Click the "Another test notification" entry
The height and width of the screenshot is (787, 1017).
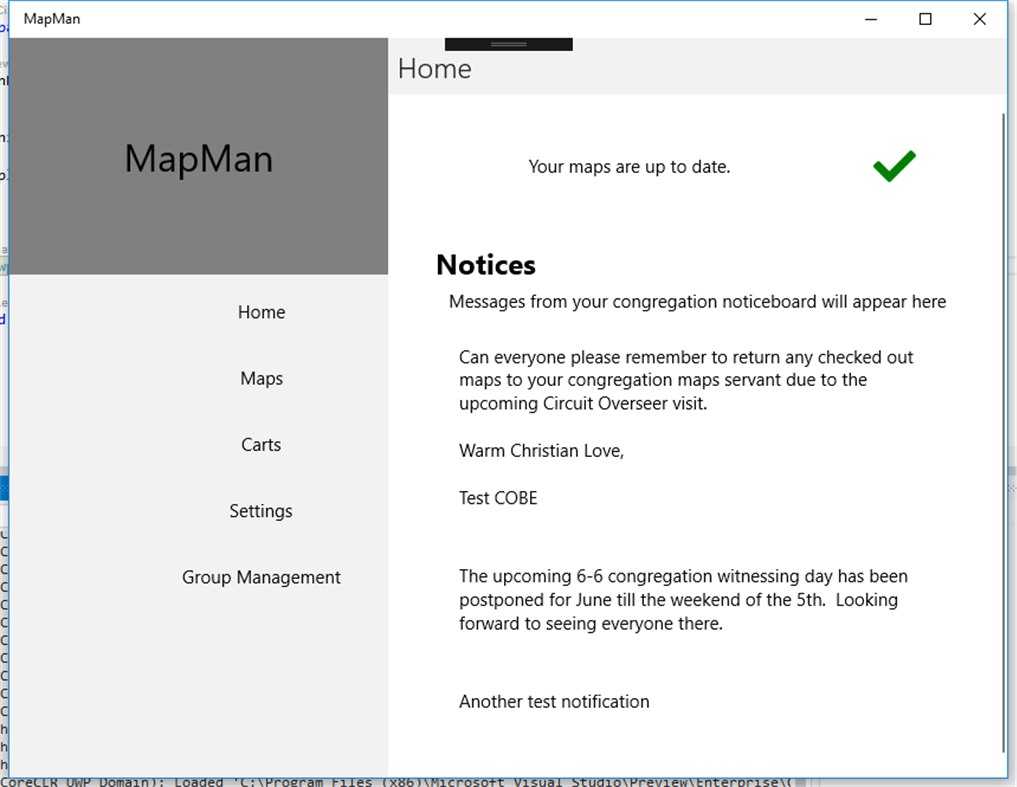554,701
